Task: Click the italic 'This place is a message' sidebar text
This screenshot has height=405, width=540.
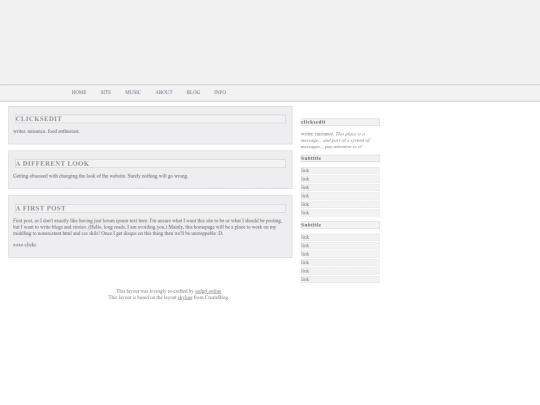Action: click(x=335, y=140)
